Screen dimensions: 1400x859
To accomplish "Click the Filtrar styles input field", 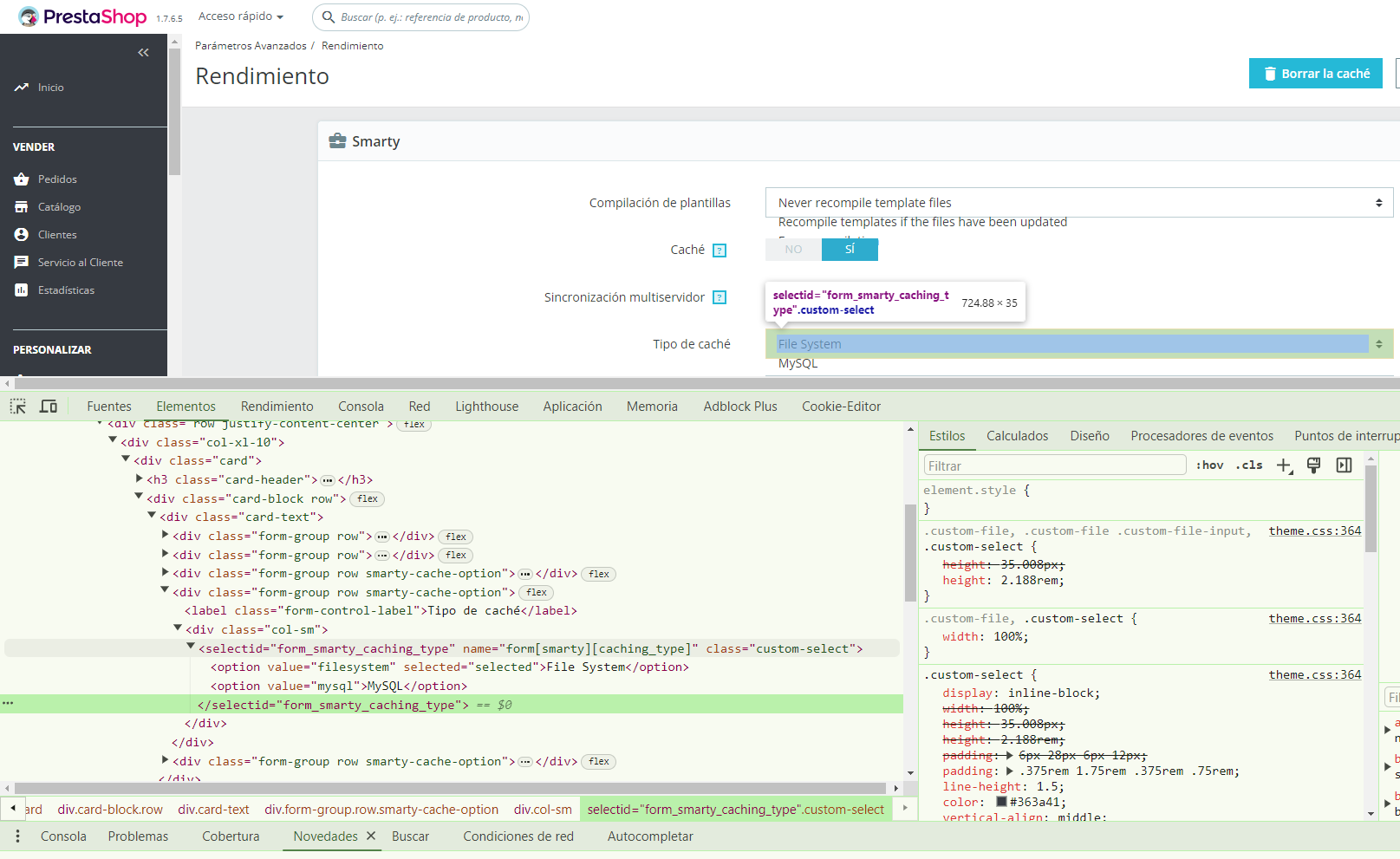I will [x=1054, y=465].
